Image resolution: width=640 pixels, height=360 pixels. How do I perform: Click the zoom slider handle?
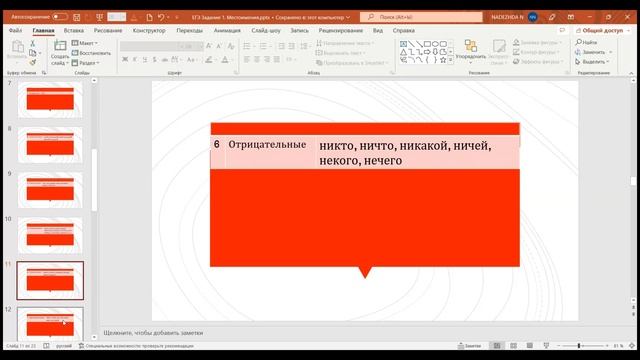coord(579,346)
